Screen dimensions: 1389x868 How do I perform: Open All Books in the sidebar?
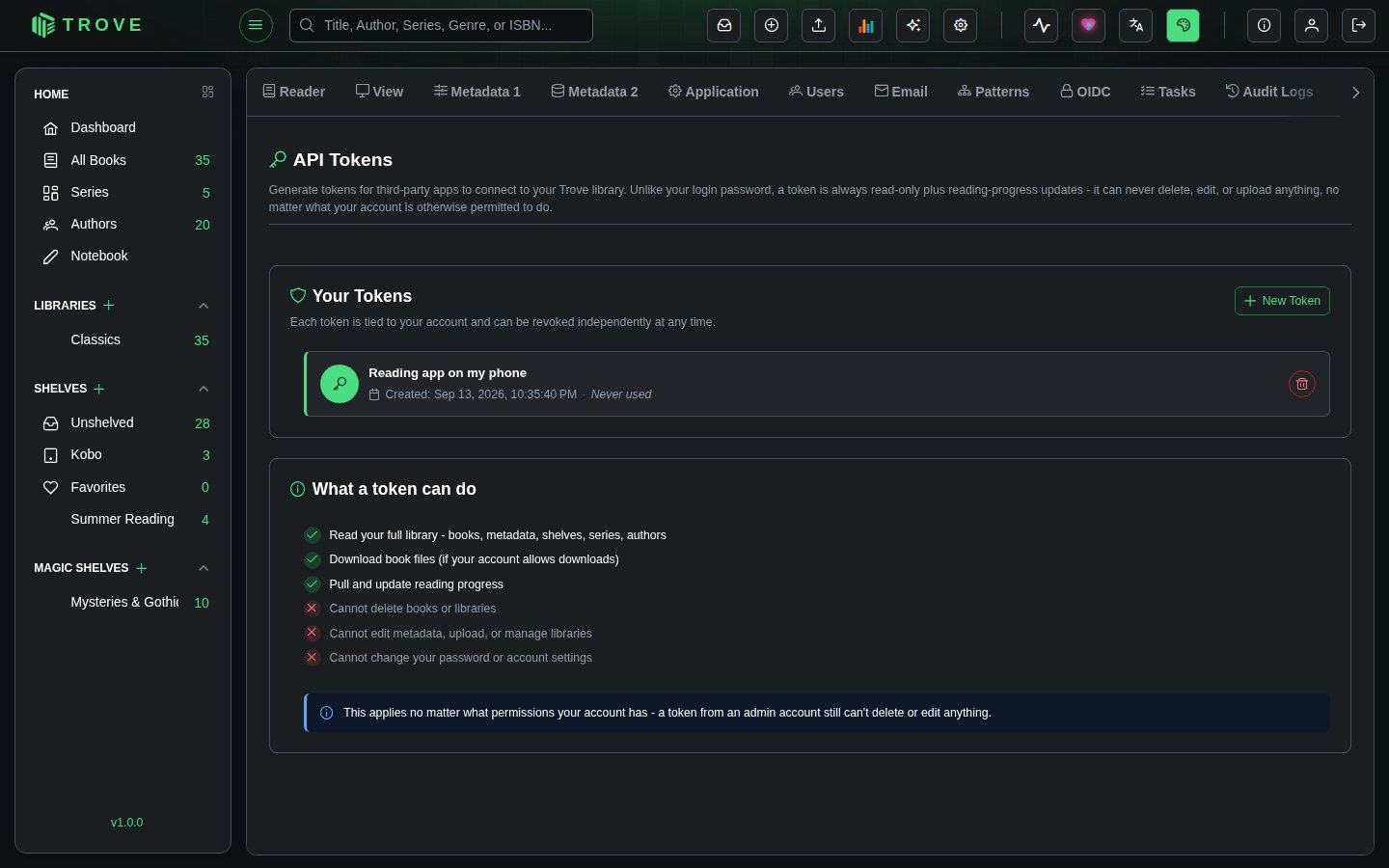click(123, 160)
